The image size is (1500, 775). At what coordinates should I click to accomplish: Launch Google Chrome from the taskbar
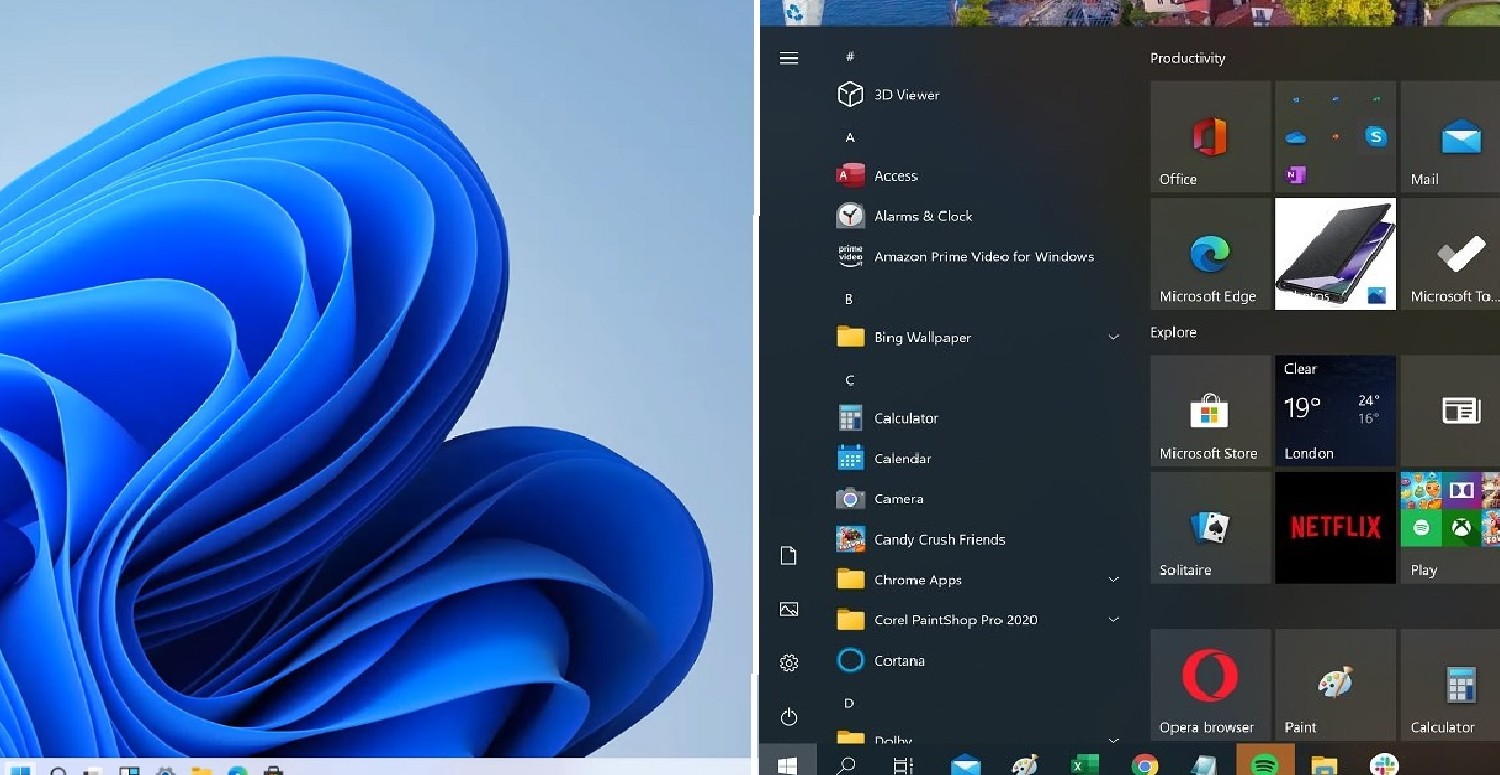[x=1144, y=764]
